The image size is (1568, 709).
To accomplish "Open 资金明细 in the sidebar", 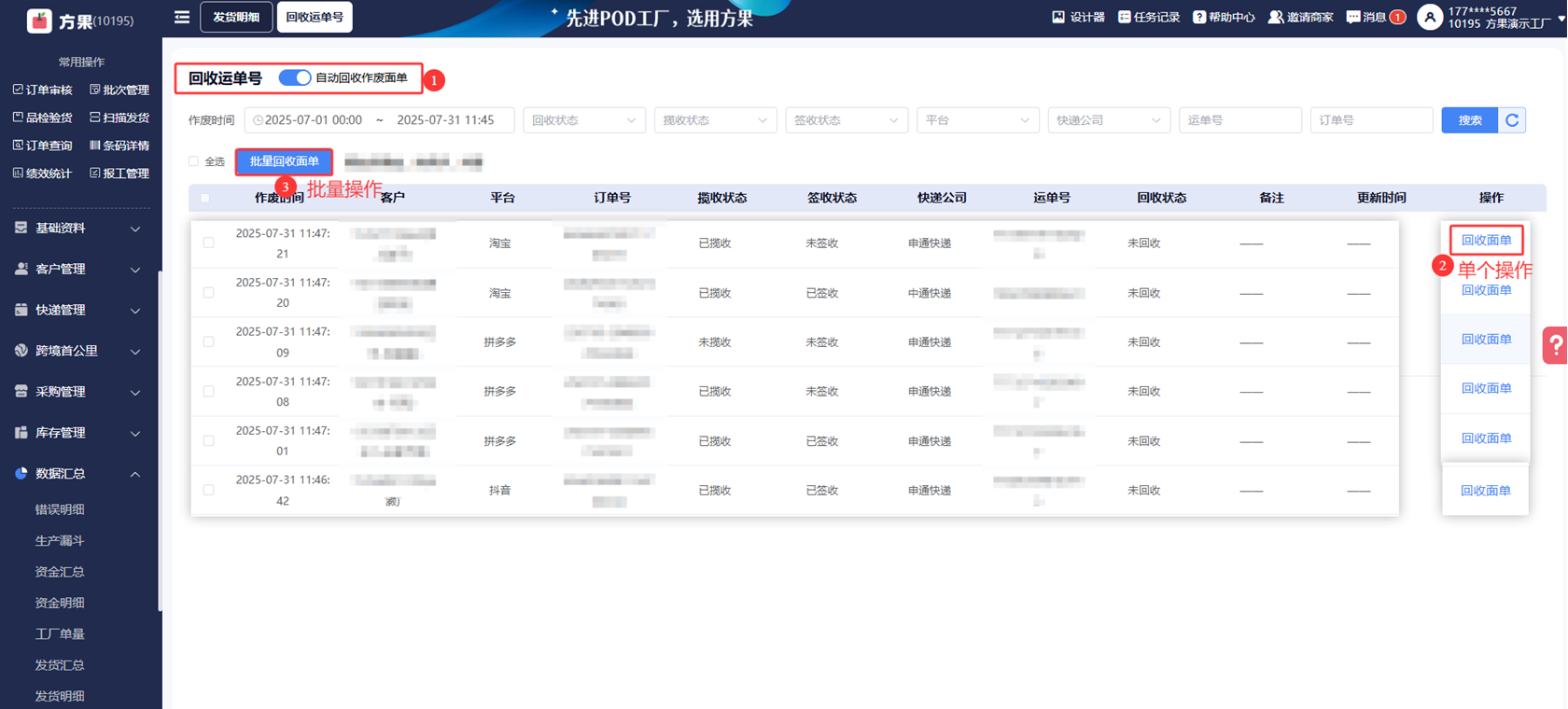I will pos(60,604).
